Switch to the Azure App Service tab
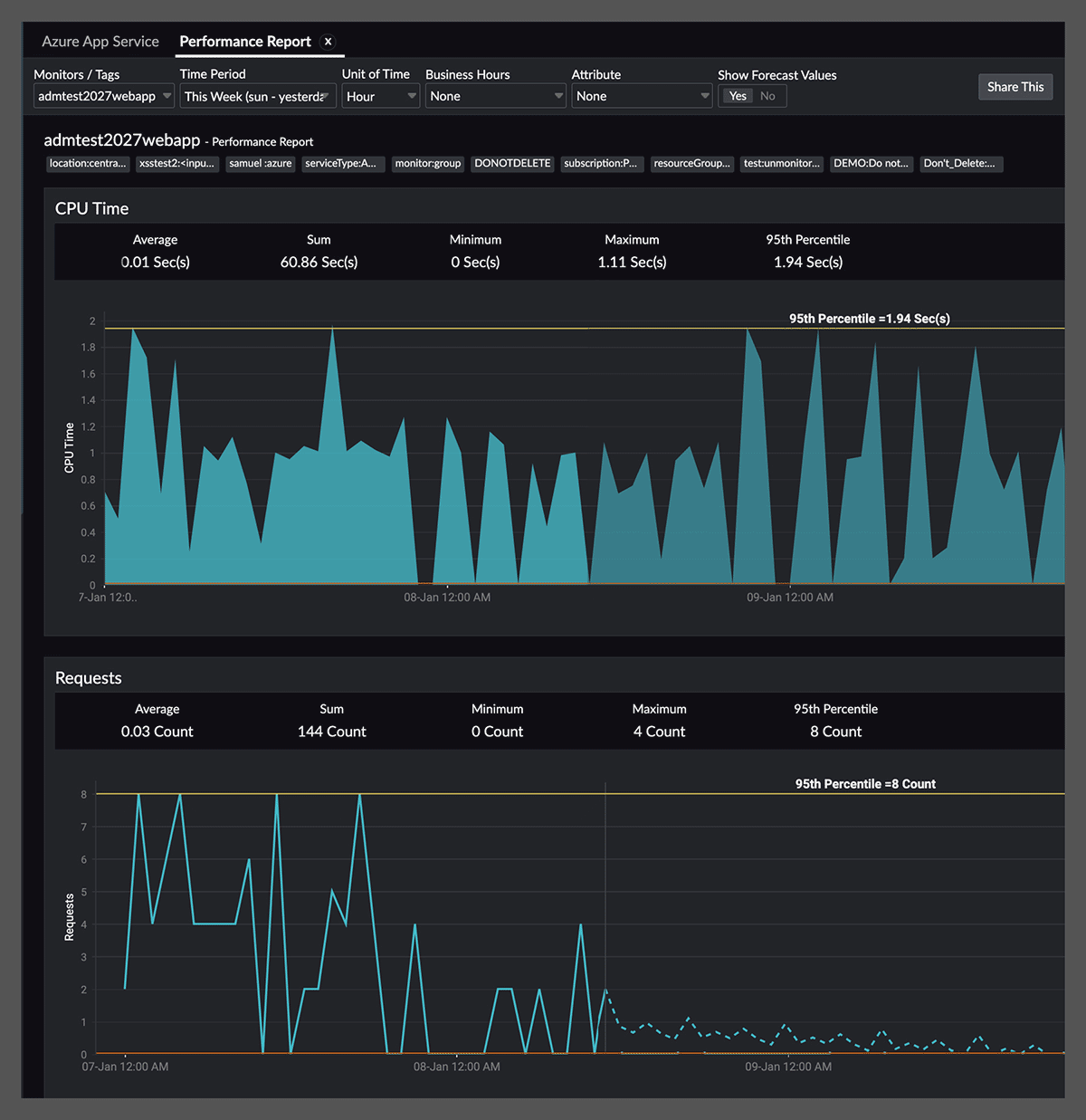Image resolution: width=1086 pixels, height=1120 pixels. pyautogui.click(x=100, y=41)
